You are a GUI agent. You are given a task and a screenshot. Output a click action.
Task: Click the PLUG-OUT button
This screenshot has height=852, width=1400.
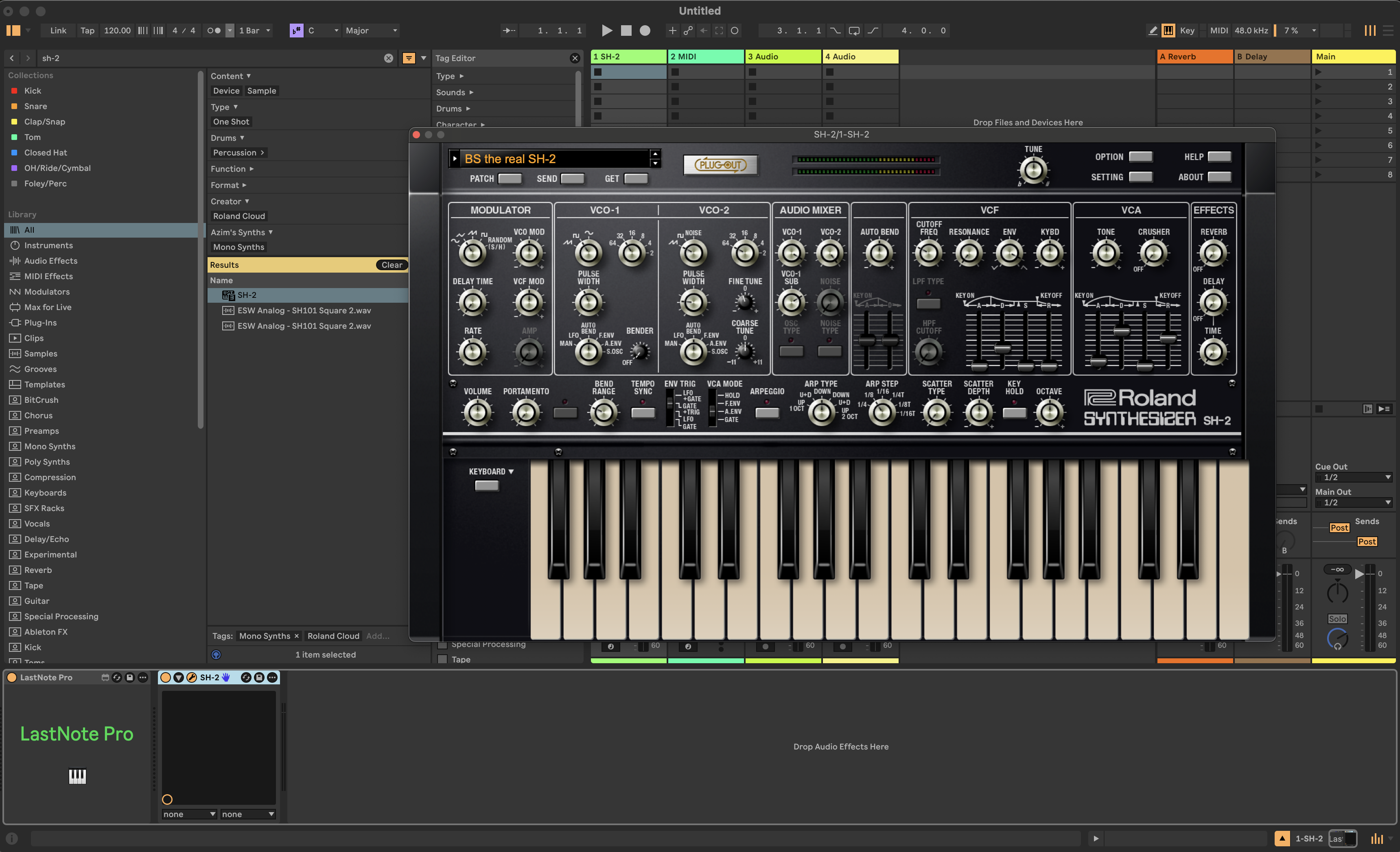click(x=720, y=165)
